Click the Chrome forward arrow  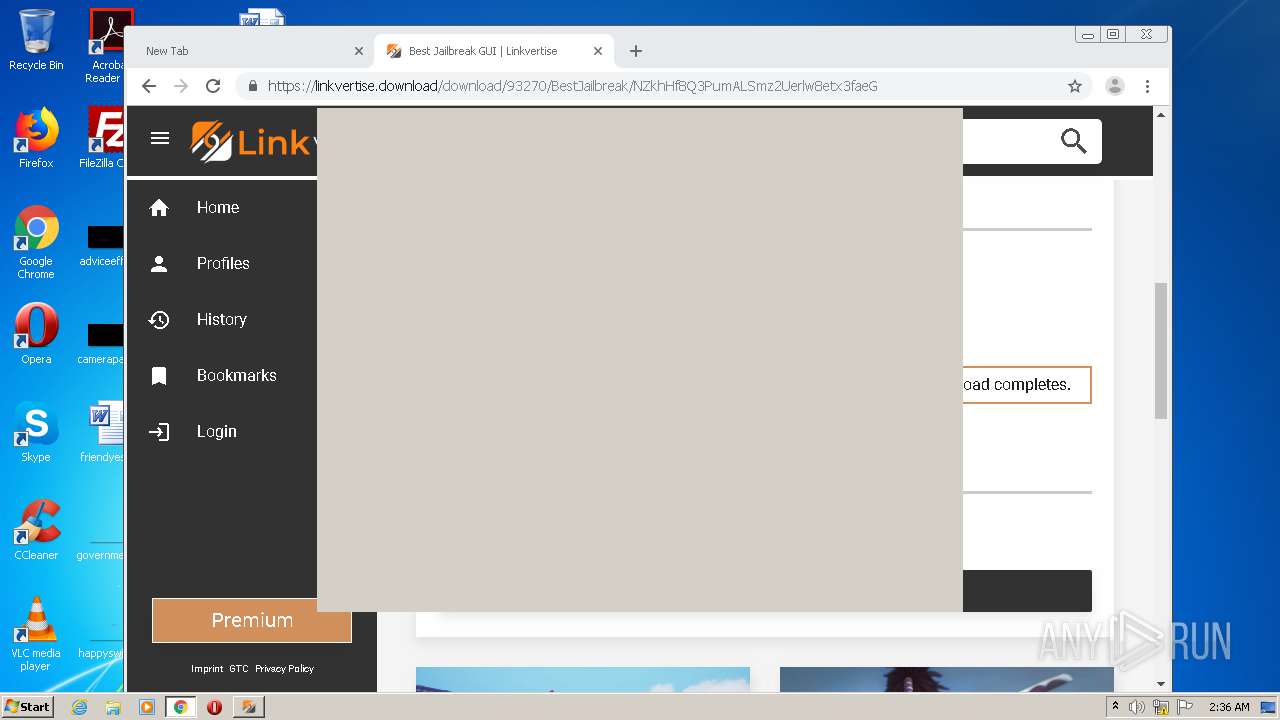tap(181, 86)
